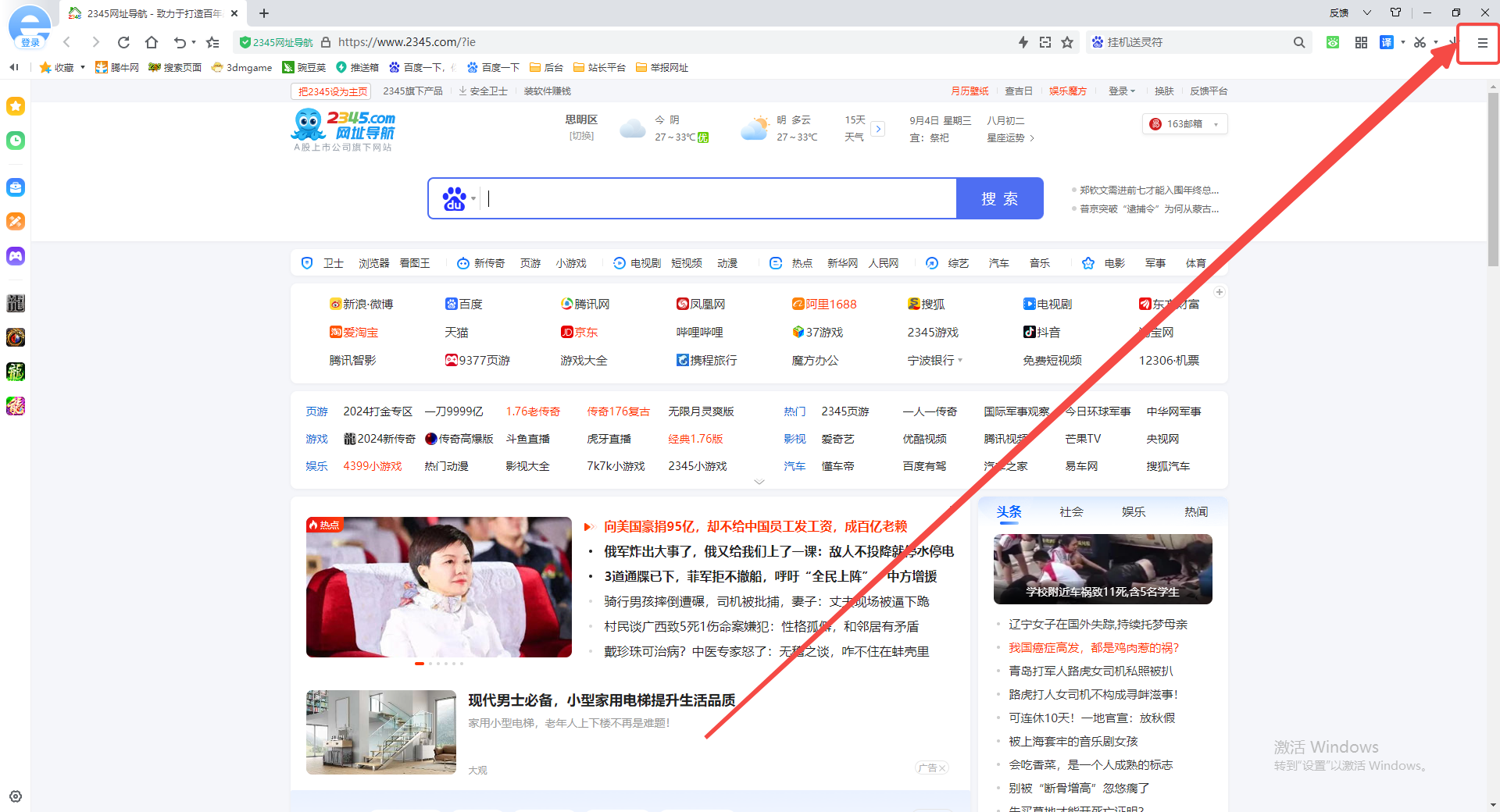This screenshot has height=812, width=1500.
Task: Open the 163邮箱 mailbox dropdown
Action: pos(1184,124)
